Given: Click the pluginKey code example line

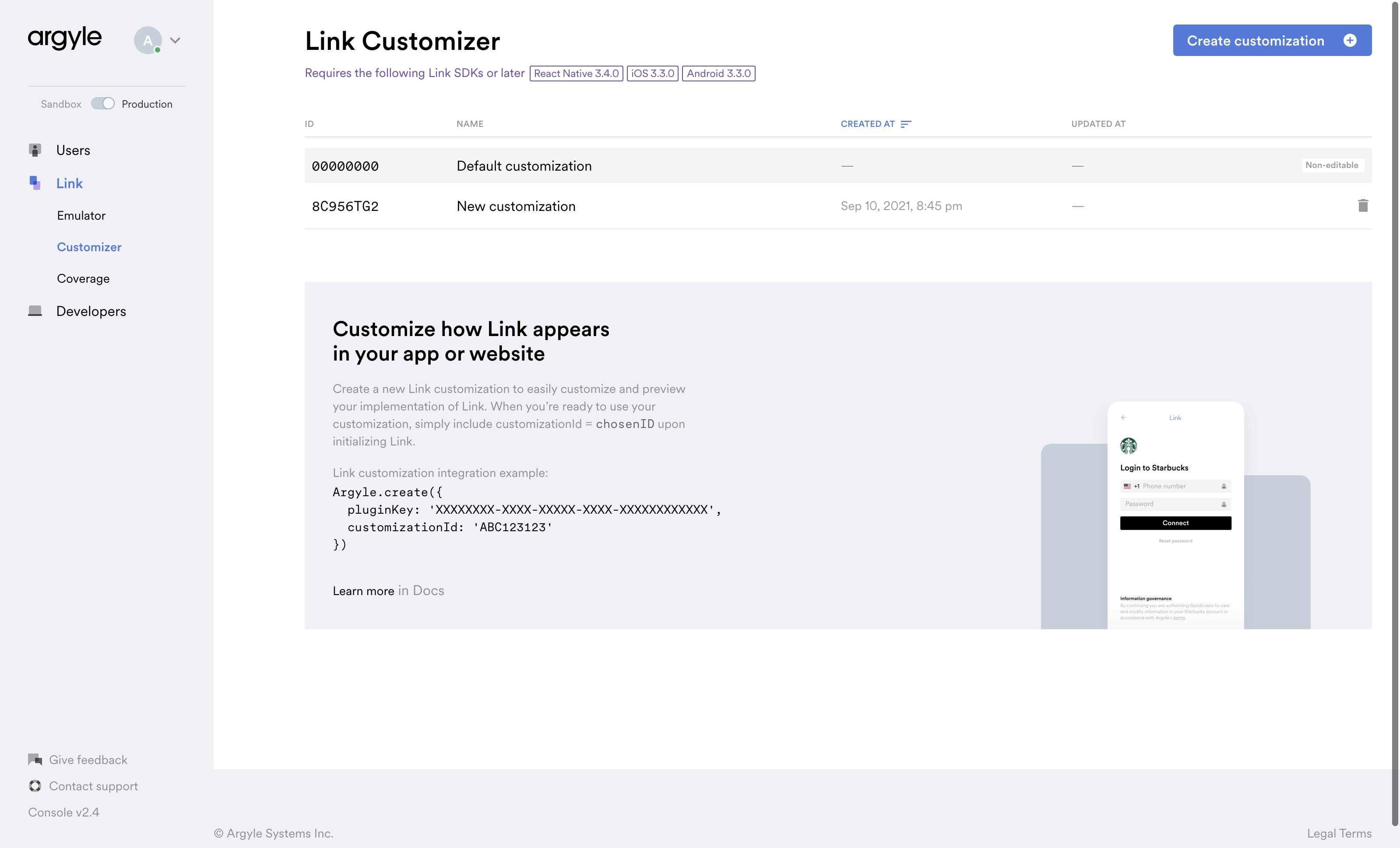Looking at the screenshot, I should 534,509.
